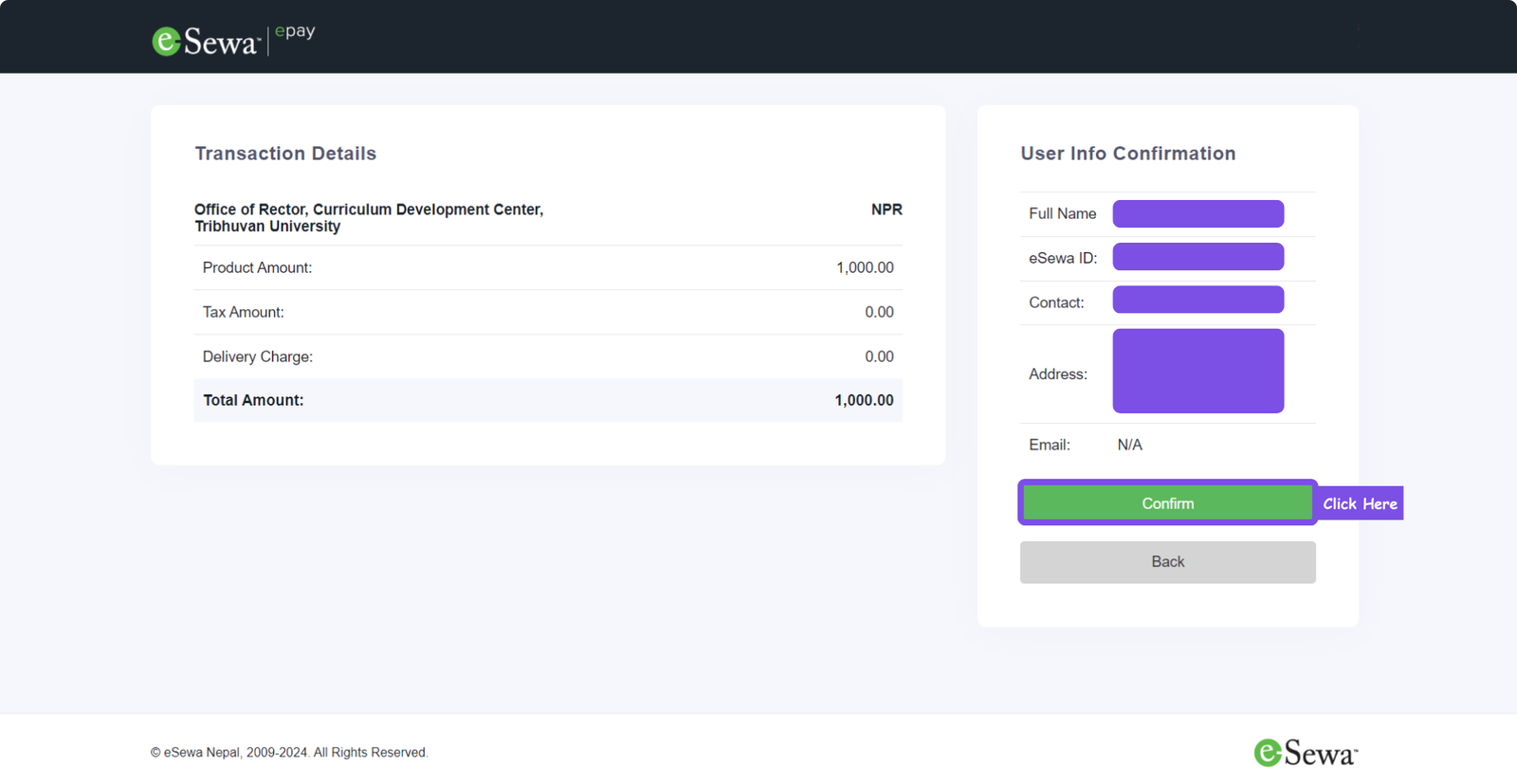1517x784 pixels.
Task: Click the Delivery Charge label
Action: pyautogui.click(x=257, y=356)
